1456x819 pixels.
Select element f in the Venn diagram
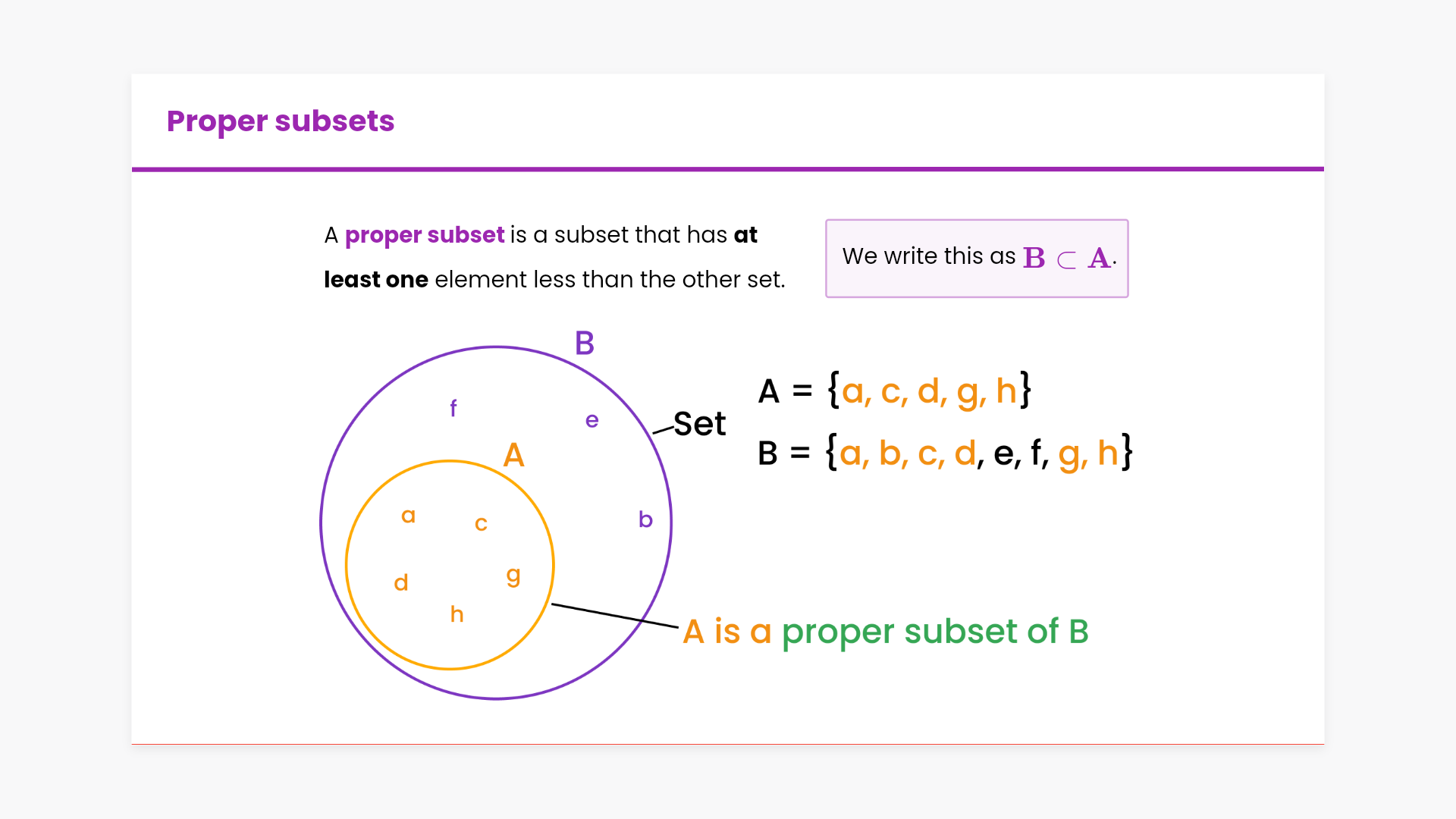[x=453, y=409]
